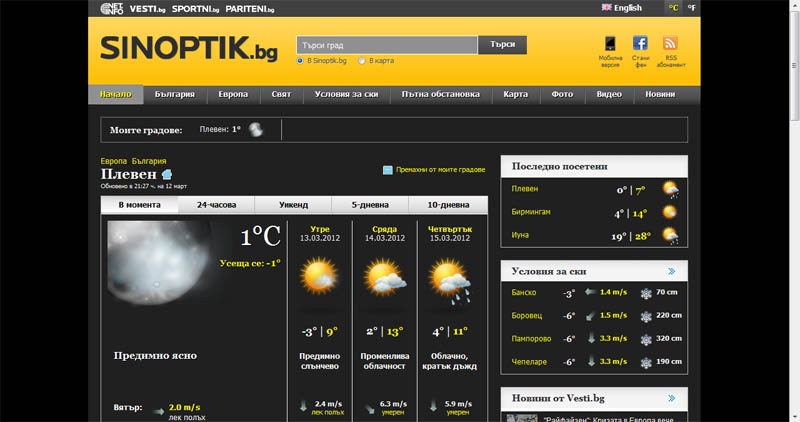Open Условия за ски in navigation bar
Screen dimensions: 800x422
coord(346,94)
